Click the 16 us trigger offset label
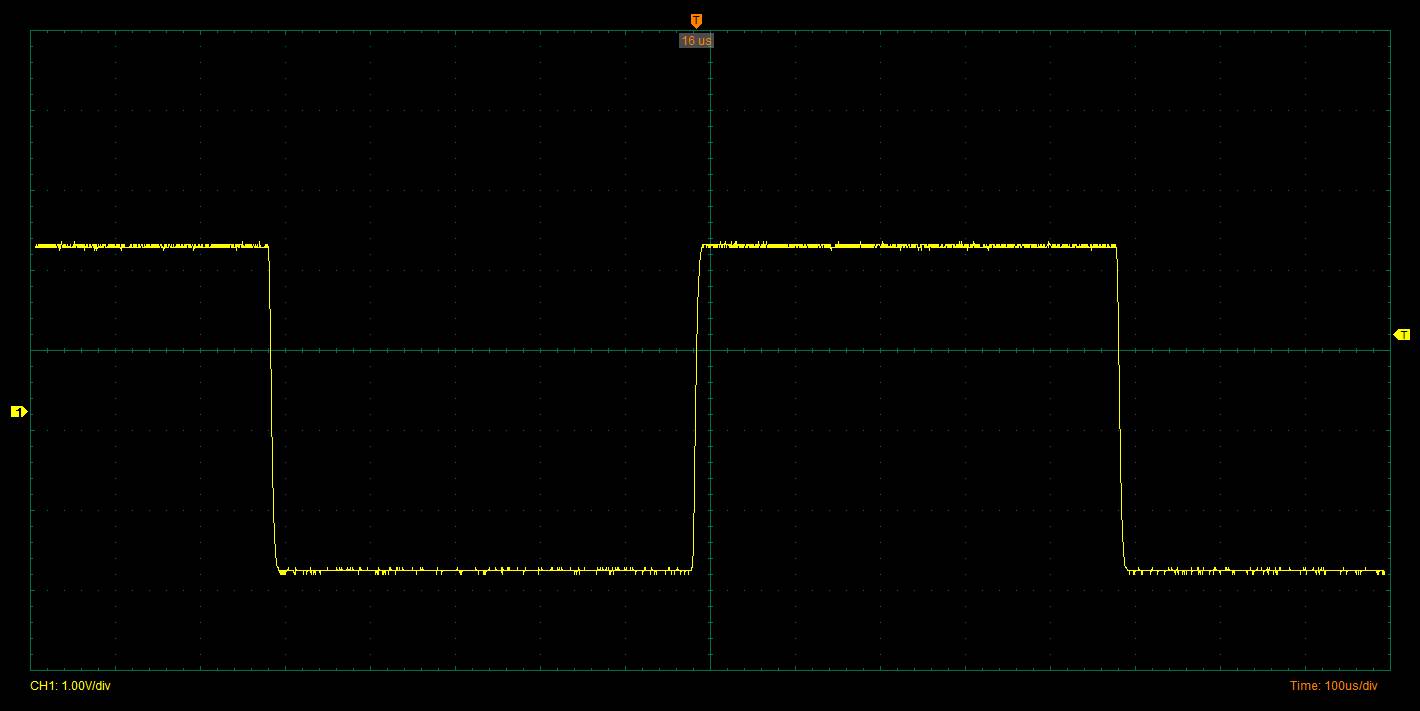The width and height of the screenshot is (1420, 711). pyautogui.click(x=696, y=41)
